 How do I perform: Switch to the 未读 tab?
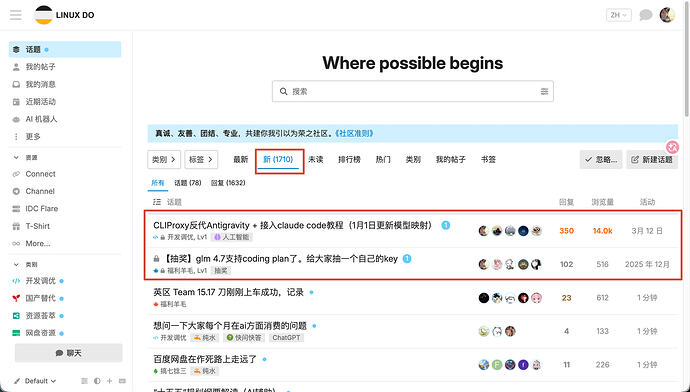pos(316,160)
